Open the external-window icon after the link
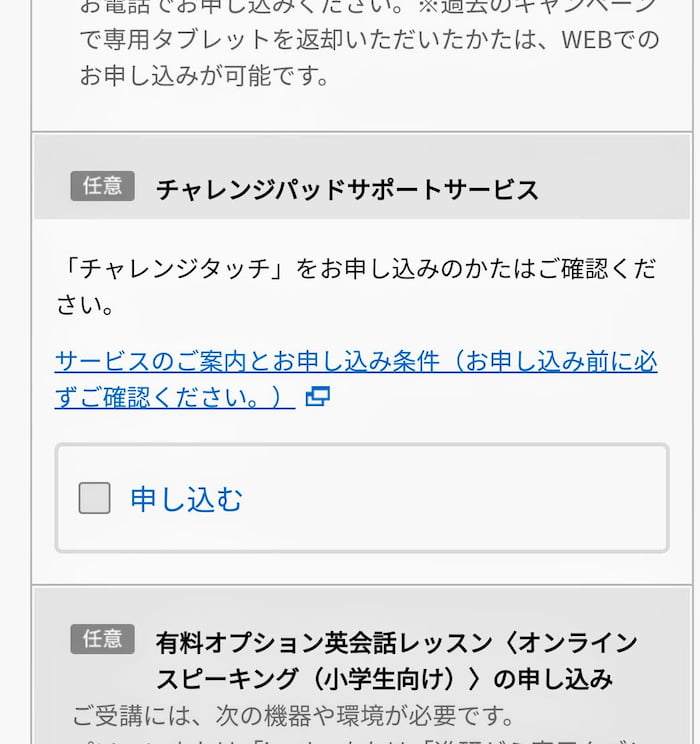The image size is (700, 744). point(317,396)
